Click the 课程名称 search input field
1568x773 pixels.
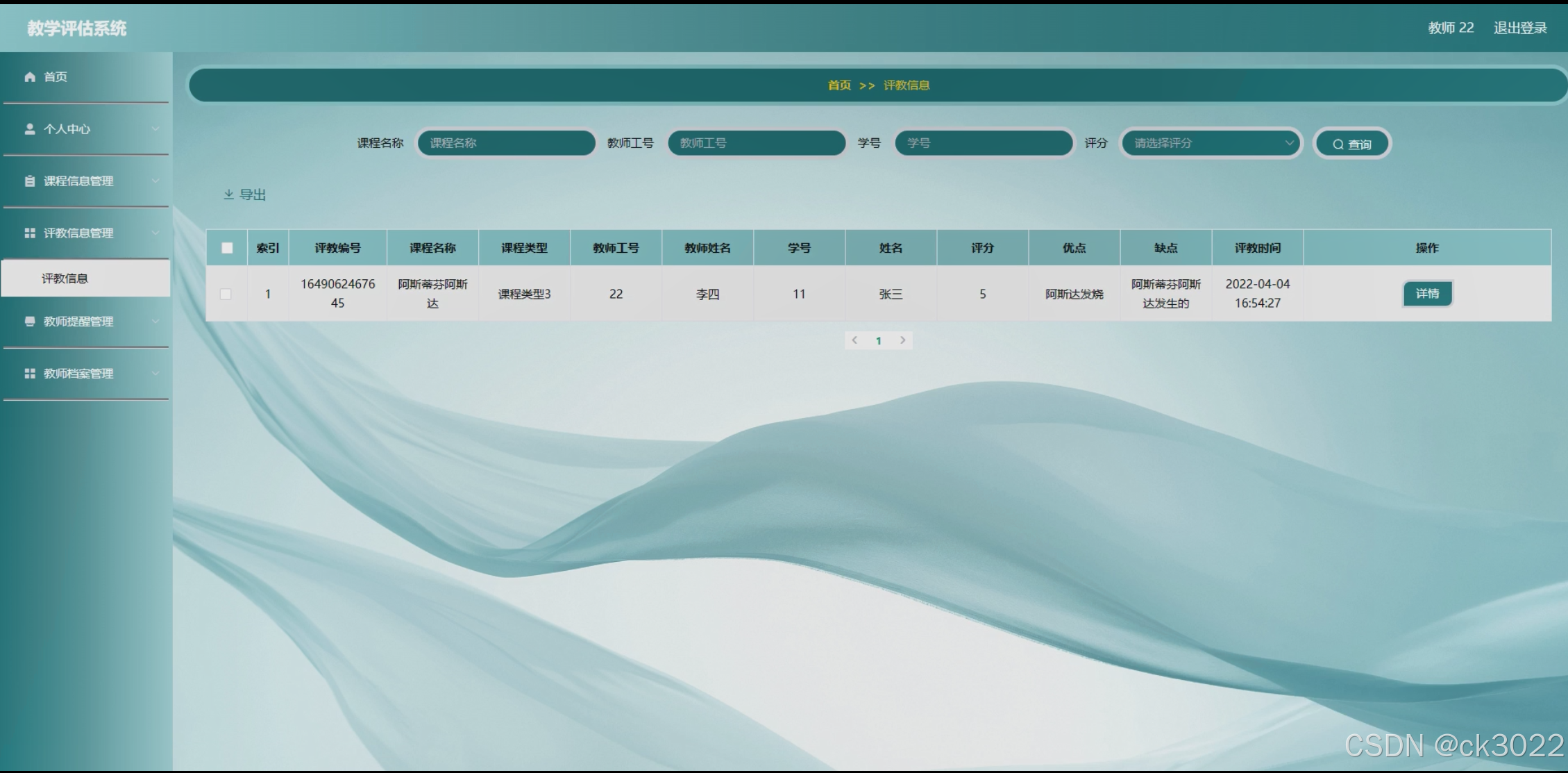(507, 143)
